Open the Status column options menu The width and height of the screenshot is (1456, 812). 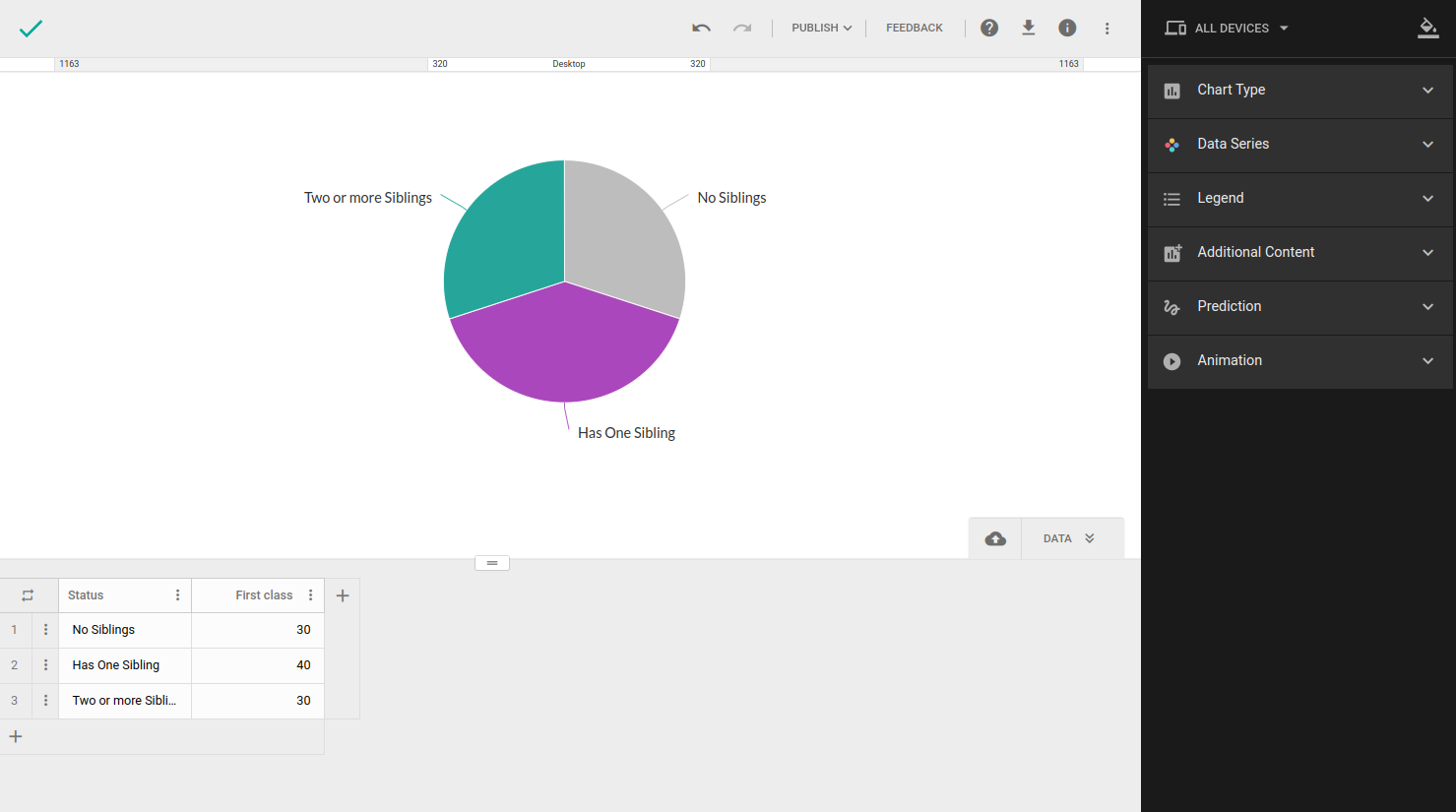(177, 595)
